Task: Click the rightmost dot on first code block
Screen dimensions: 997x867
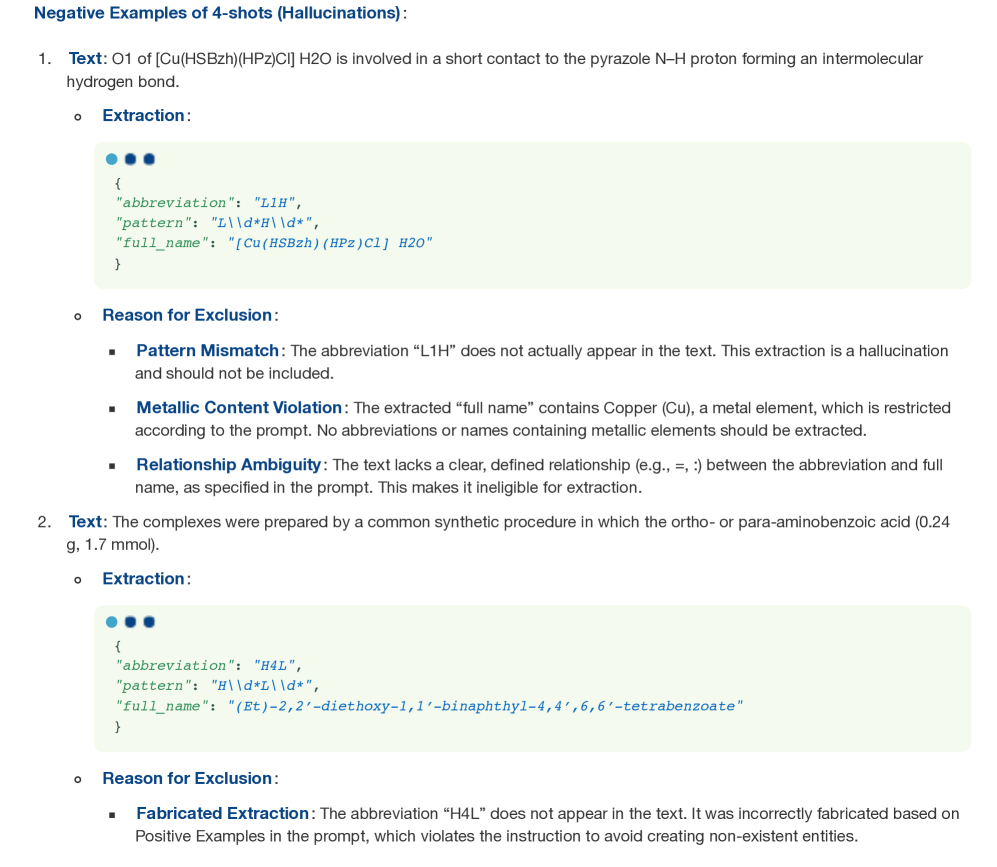Action: pyautogui.click(x=149, y=159)
